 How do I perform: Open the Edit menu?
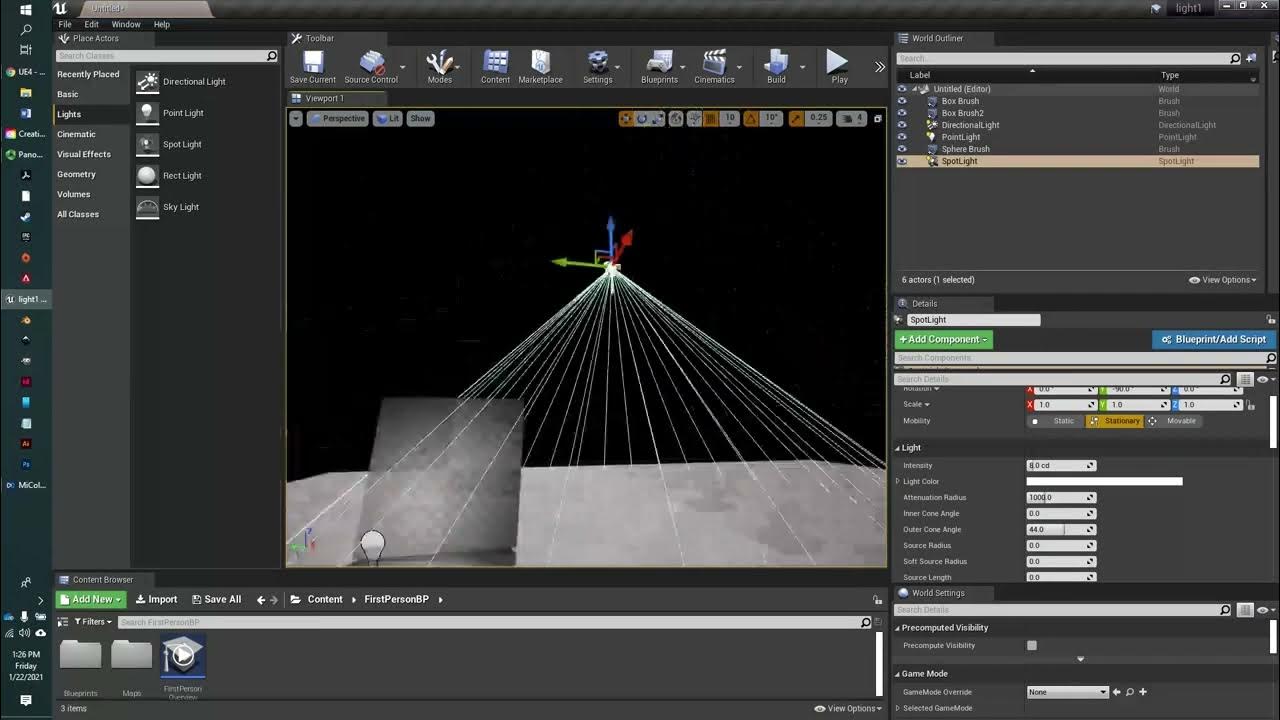coord(91,24)
